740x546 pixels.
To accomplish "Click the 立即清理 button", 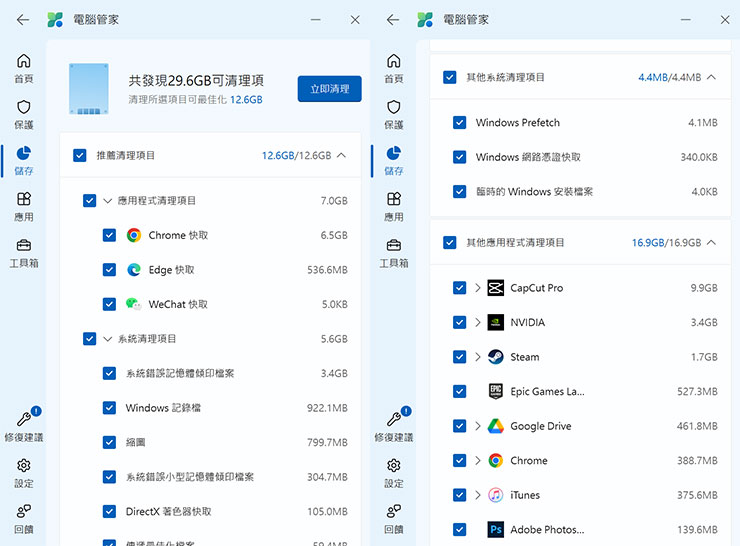I will pos(329,89).
